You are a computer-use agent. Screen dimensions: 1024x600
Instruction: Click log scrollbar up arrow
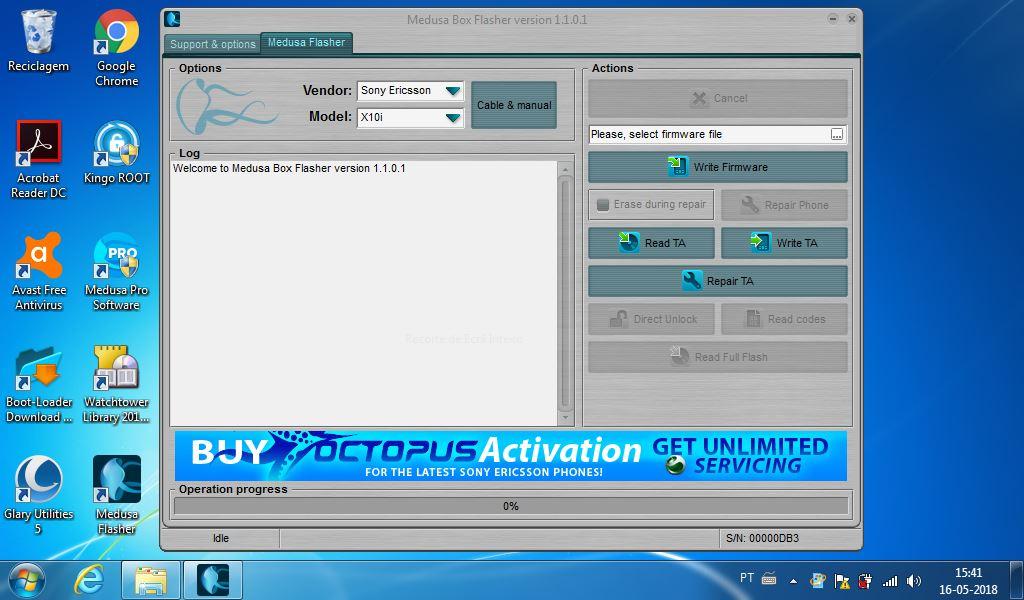566,169
